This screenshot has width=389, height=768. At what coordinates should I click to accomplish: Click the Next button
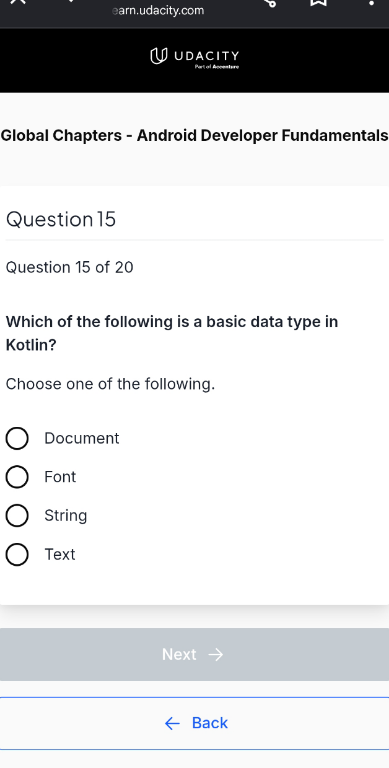pos(194,654)
